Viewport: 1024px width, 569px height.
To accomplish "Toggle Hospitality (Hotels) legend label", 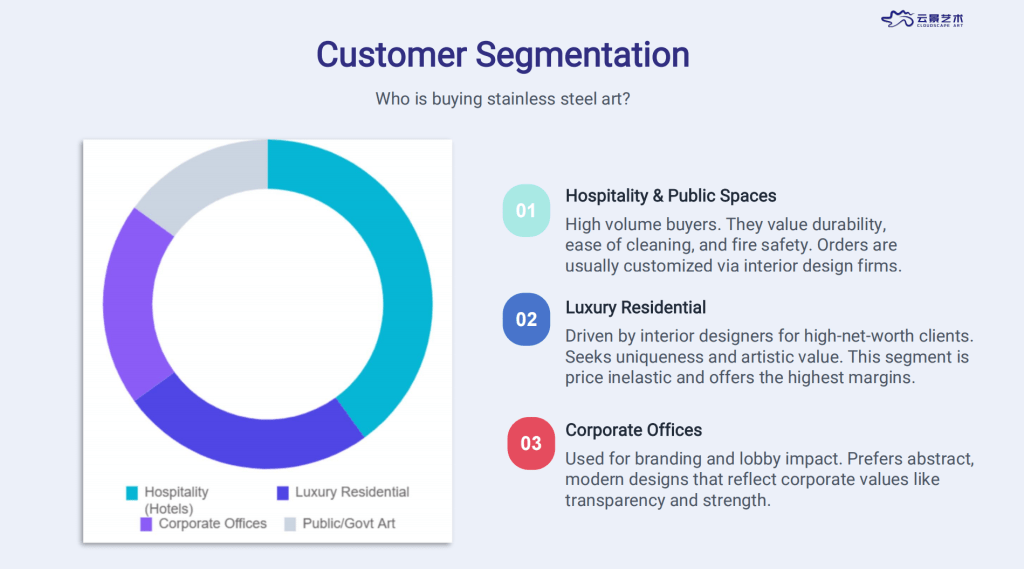I will pos(176,500).
